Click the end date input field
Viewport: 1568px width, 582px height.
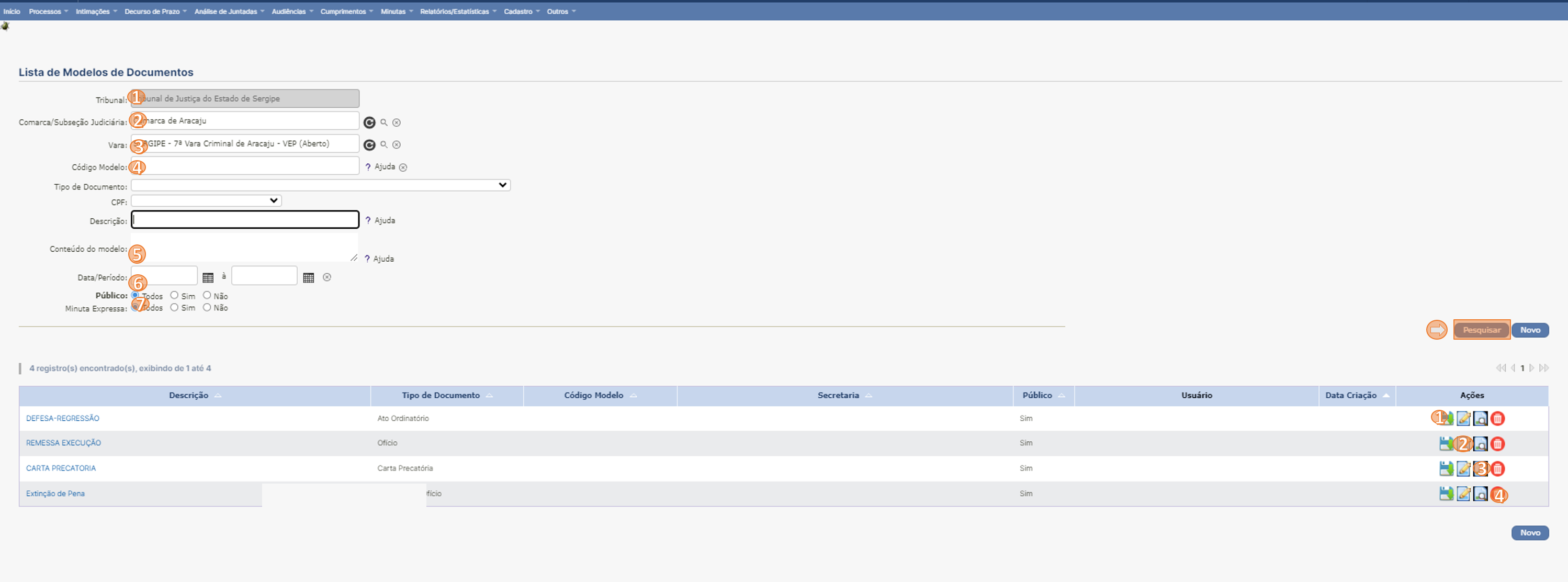click(x=264, y=276)
